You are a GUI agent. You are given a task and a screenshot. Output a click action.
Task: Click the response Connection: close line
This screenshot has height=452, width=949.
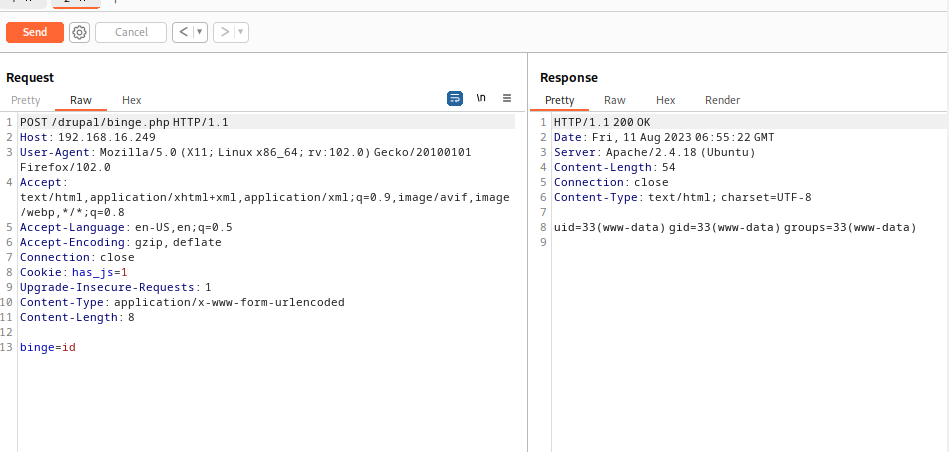click(x=611, y=182)
